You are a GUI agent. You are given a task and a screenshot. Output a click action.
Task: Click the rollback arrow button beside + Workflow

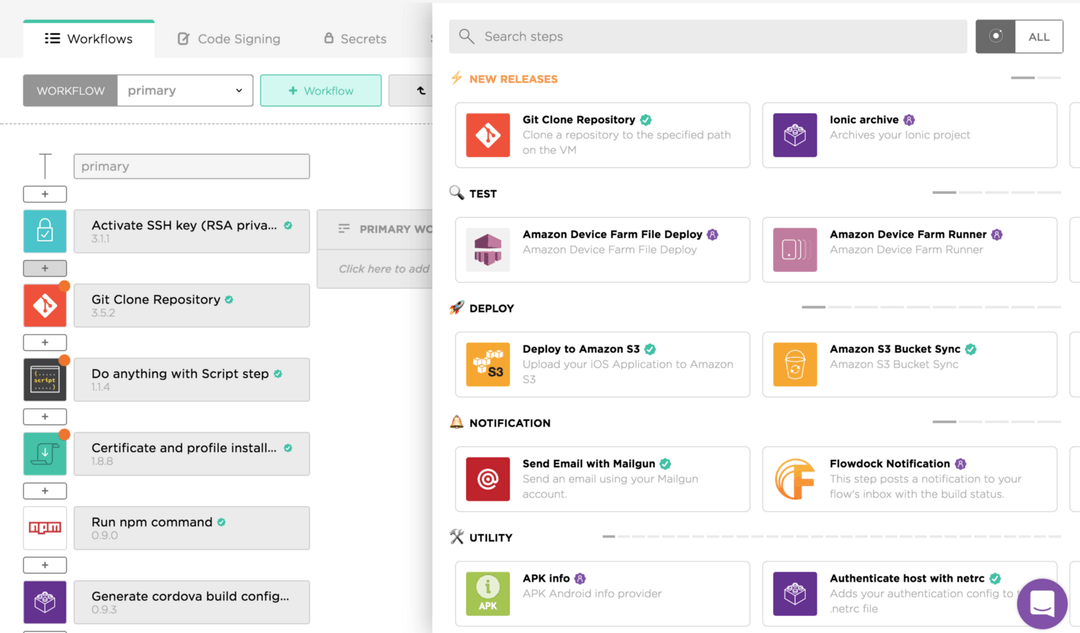[412, 90]
